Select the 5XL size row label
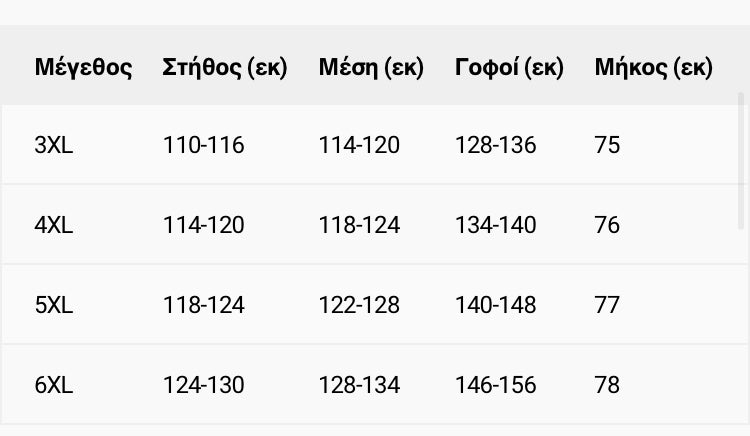The width and height of the screenshot is (750, 436). click(x=54, y=305)
